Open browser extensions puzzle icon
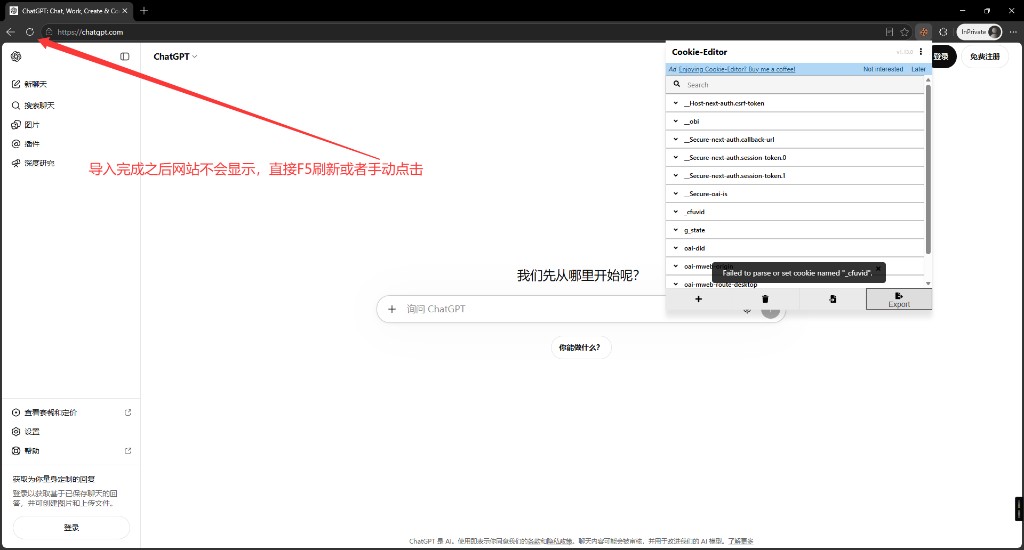This screenshot has width=1024, height=550. point(943,31)
